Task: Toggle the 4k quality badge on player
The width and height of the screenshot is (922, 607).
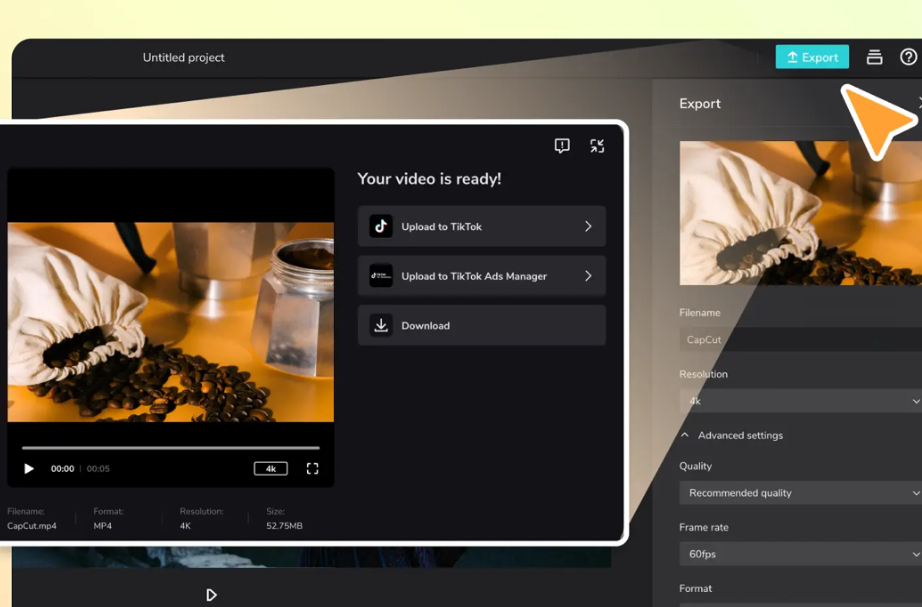Action: point(270,468)
